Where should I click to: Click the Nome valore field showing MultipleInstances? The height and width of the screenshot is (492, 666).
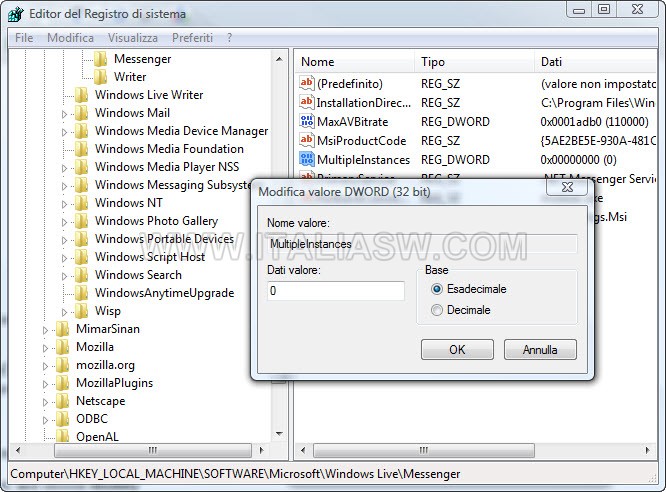[422, 244]
